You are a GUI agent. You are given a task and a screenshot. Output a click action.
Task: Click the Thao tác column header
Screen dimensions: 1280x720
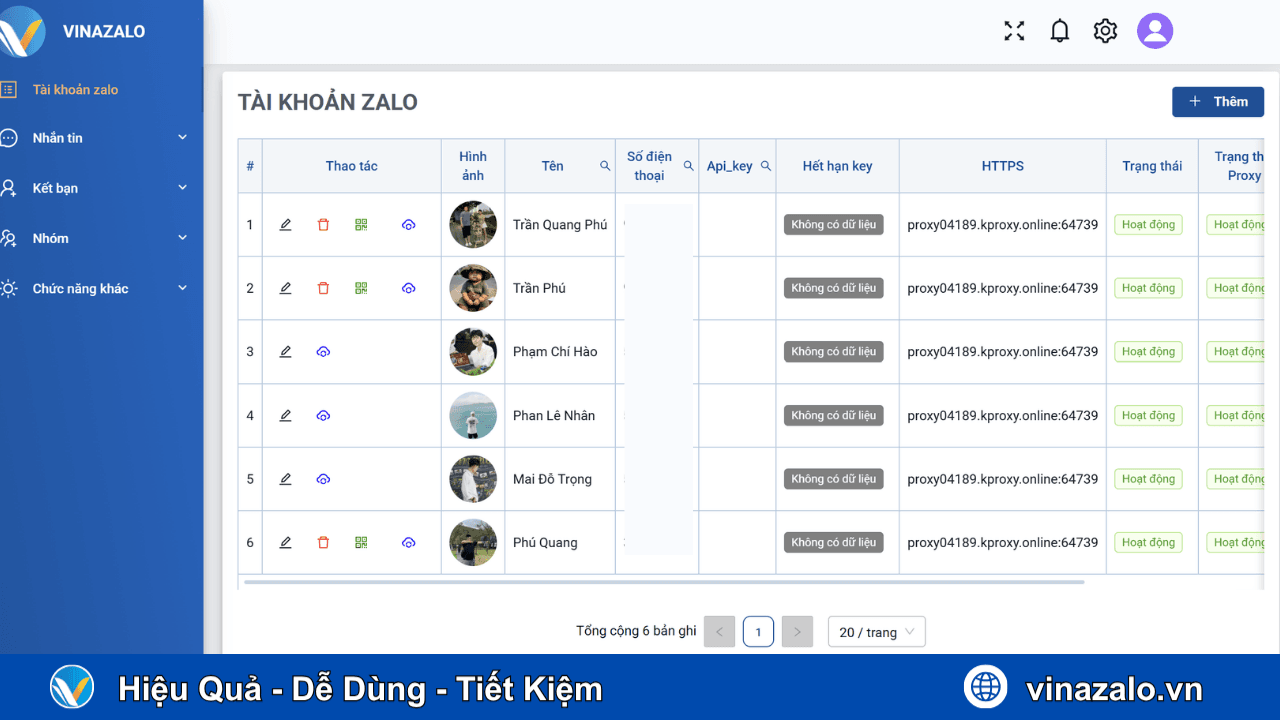[352, 166]
